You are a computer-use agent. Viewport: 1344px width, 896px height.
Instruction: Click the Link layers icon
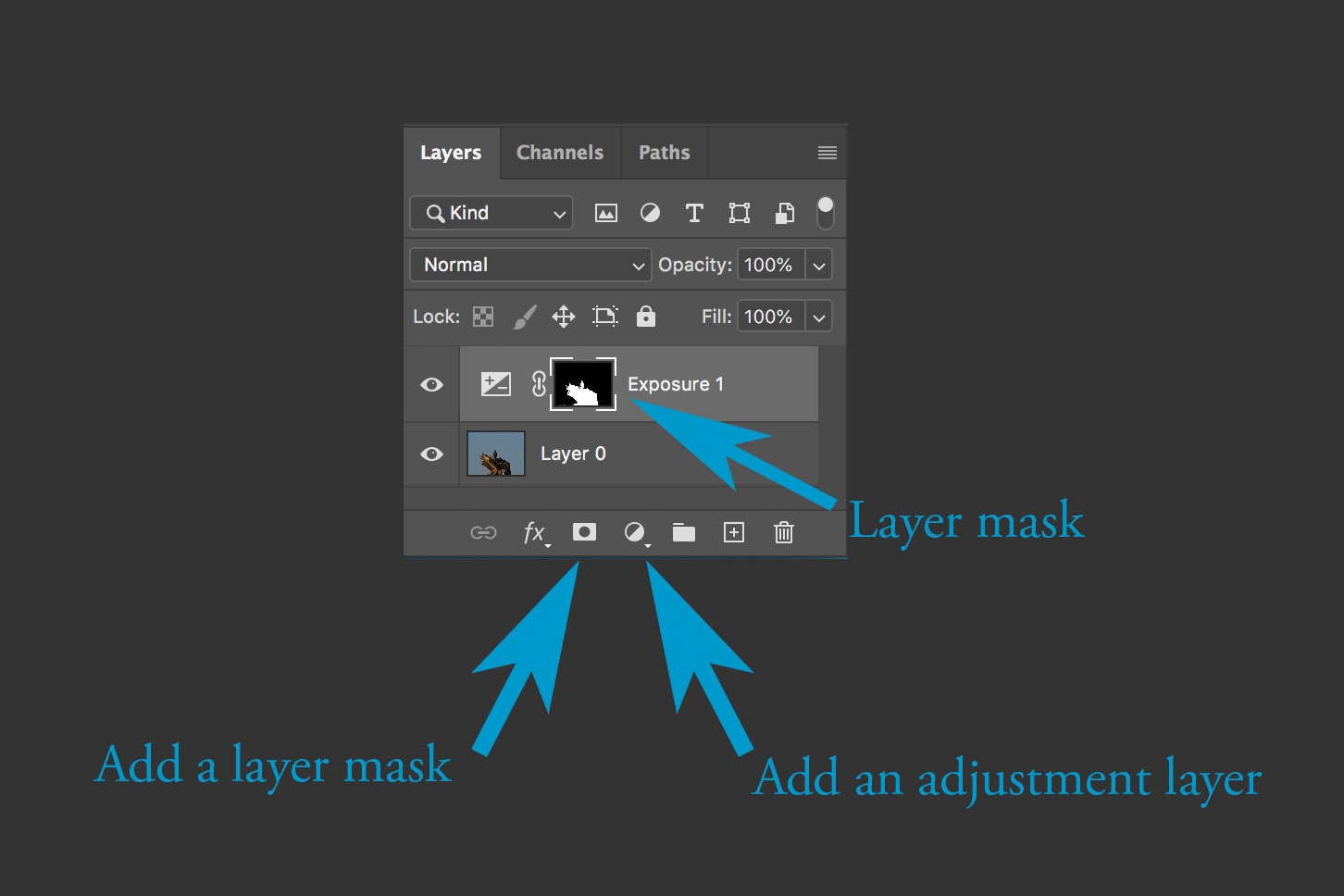point(483,532)
